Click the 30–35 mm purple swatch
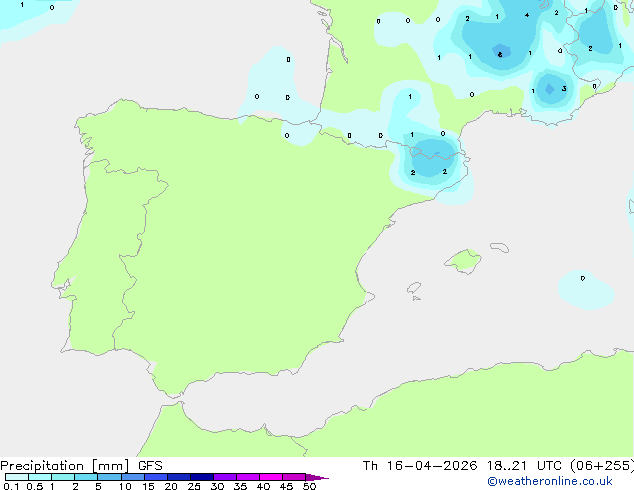634x490 pixels. pyautogui.click(x=225, y=477)
